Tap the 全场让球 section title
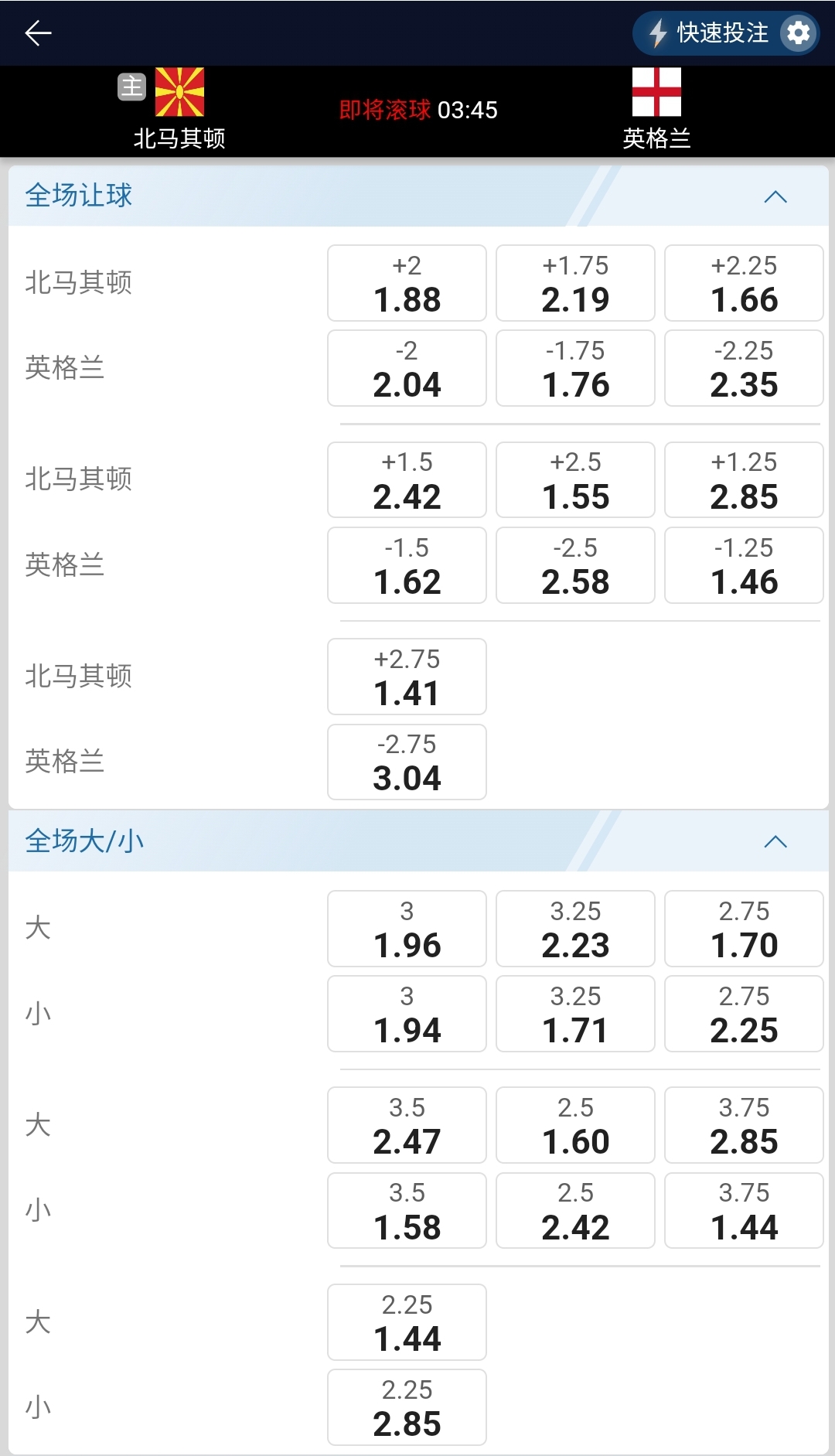 tap(79, 196)
